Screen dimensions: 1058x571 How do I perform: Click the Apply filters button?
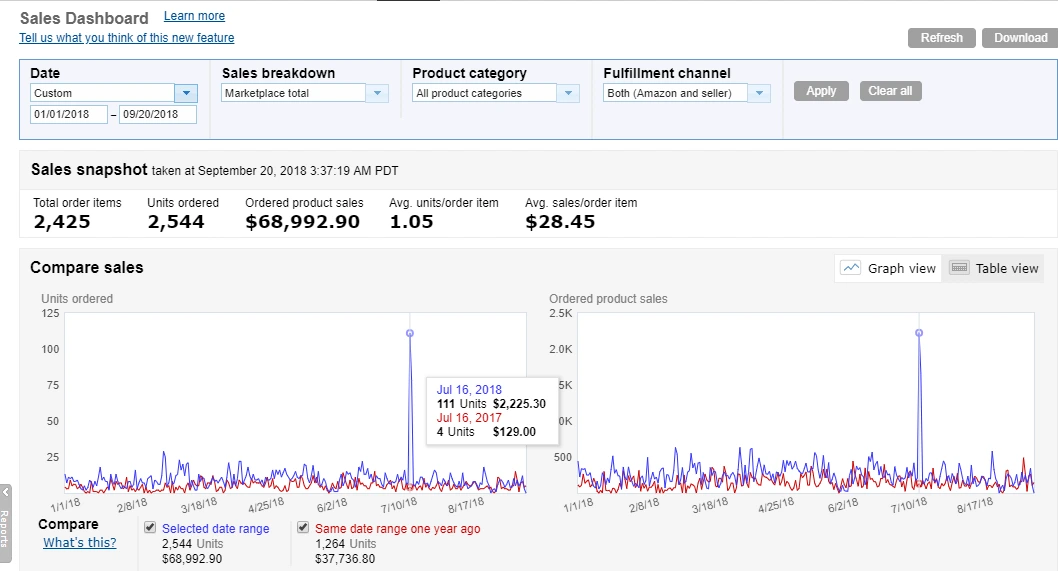click(821, 91)
